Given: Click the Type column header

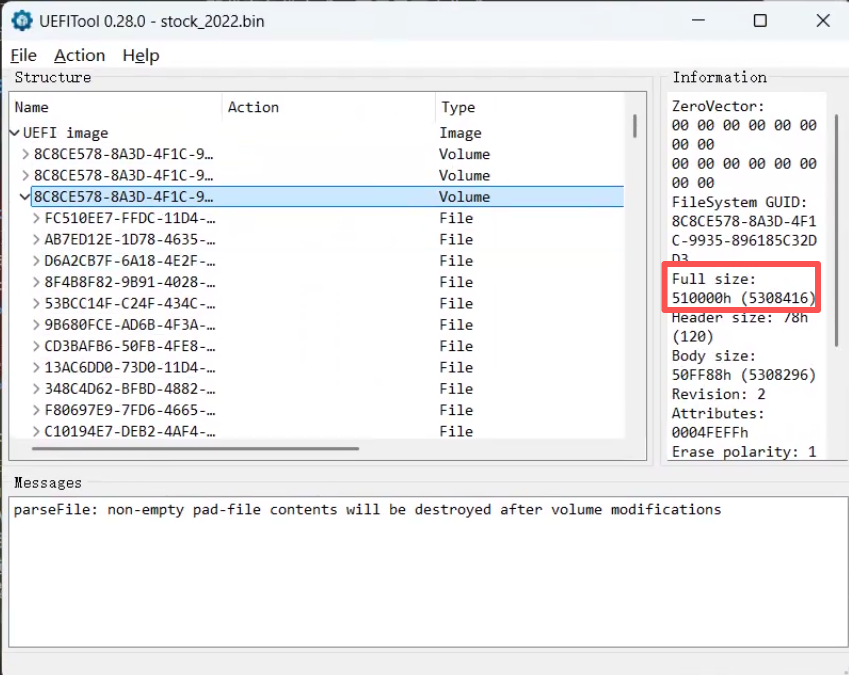Looking at the screenshot, I should 530,107.
